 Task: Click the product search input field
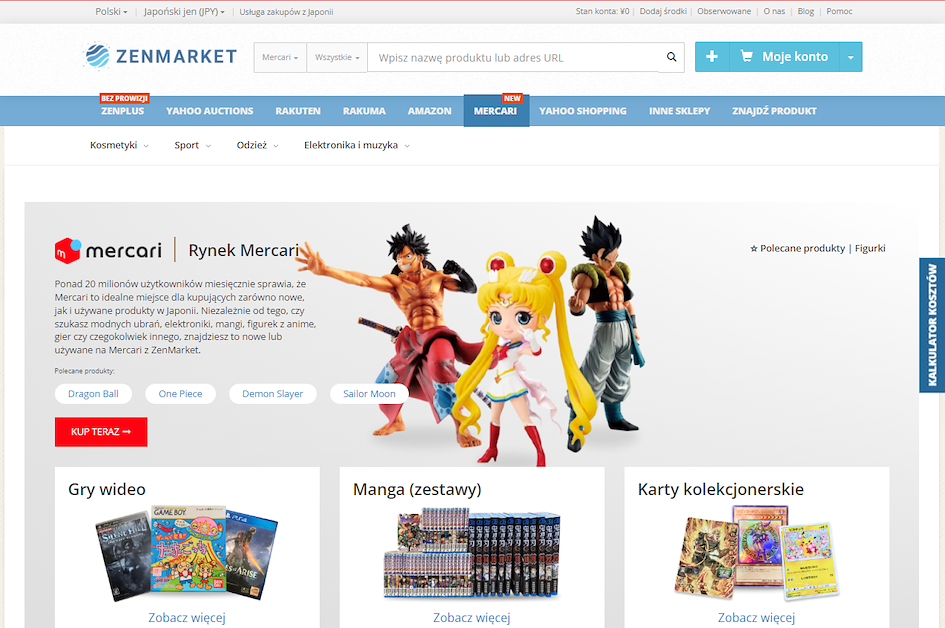click(513, 57)
